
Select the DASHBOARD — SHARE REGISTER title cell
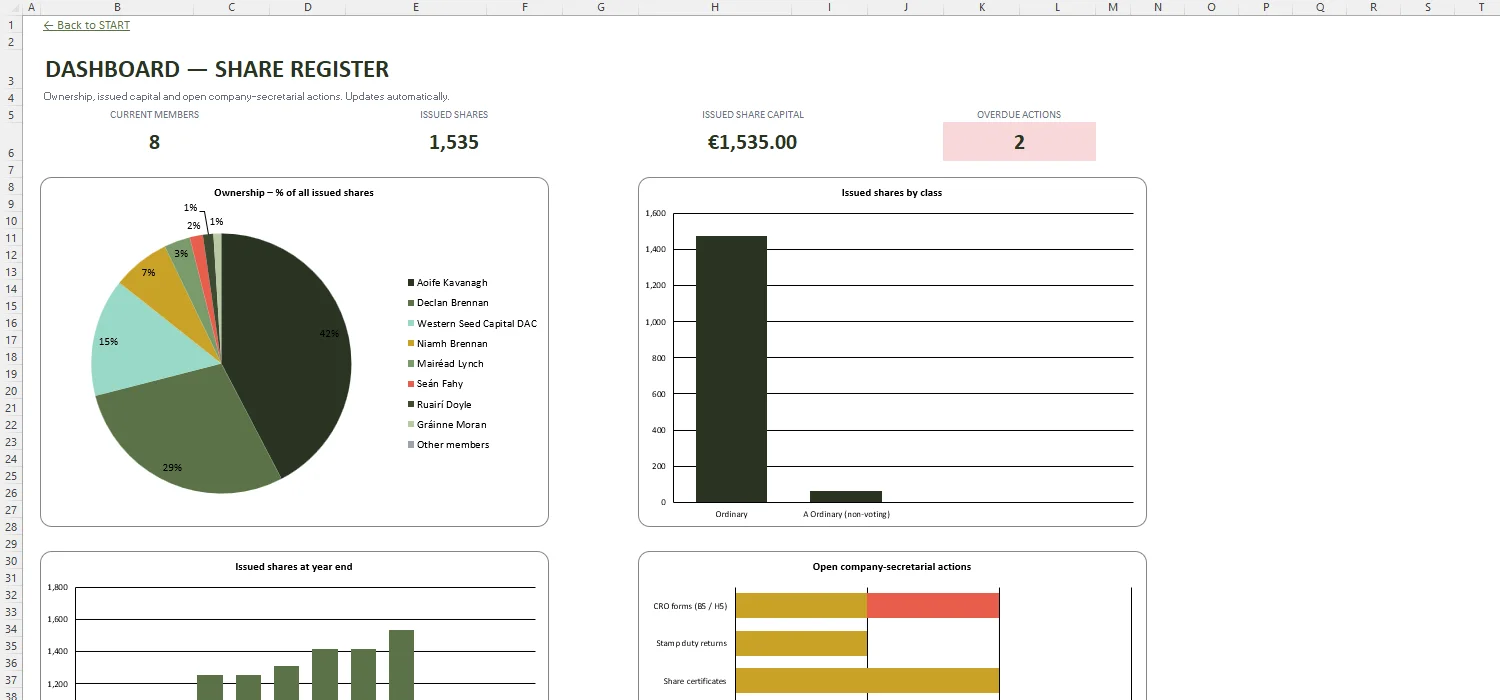217,69
